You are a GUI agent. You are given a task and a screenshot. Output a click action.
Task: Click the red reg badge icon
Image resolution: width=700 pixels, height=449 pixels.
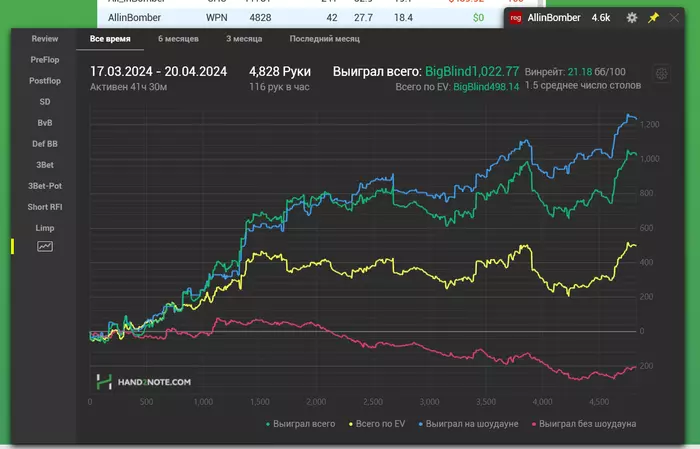pyautogui.click(x=516, y=18)
